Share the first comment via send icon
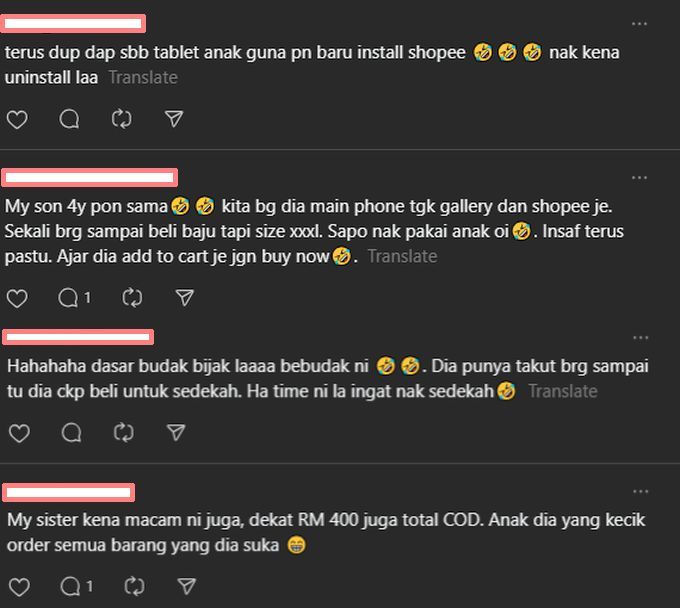The width and height of the screenshot is (680, 608). pos(174,118)
